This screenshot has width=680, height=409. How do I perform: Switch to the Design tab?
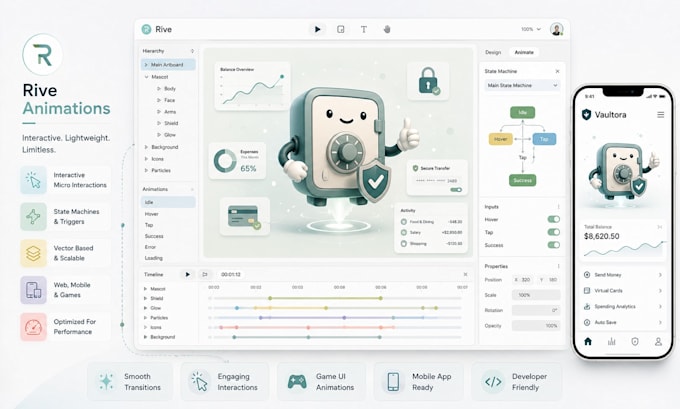tap(493, 52)
